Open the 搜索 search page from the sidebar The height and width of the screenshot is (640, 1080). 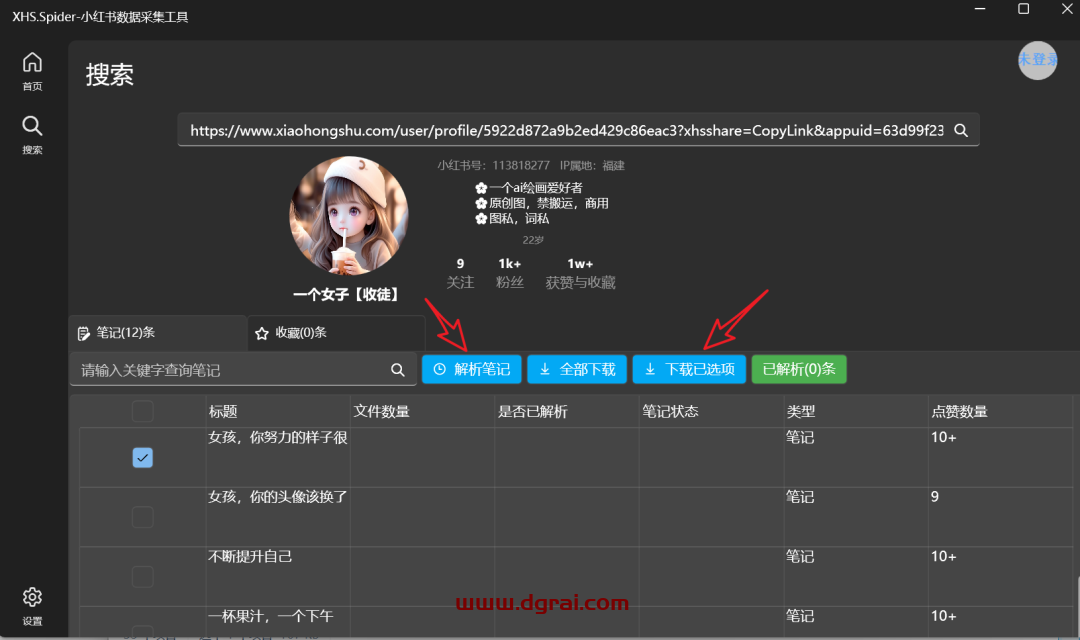pos(32,135)
